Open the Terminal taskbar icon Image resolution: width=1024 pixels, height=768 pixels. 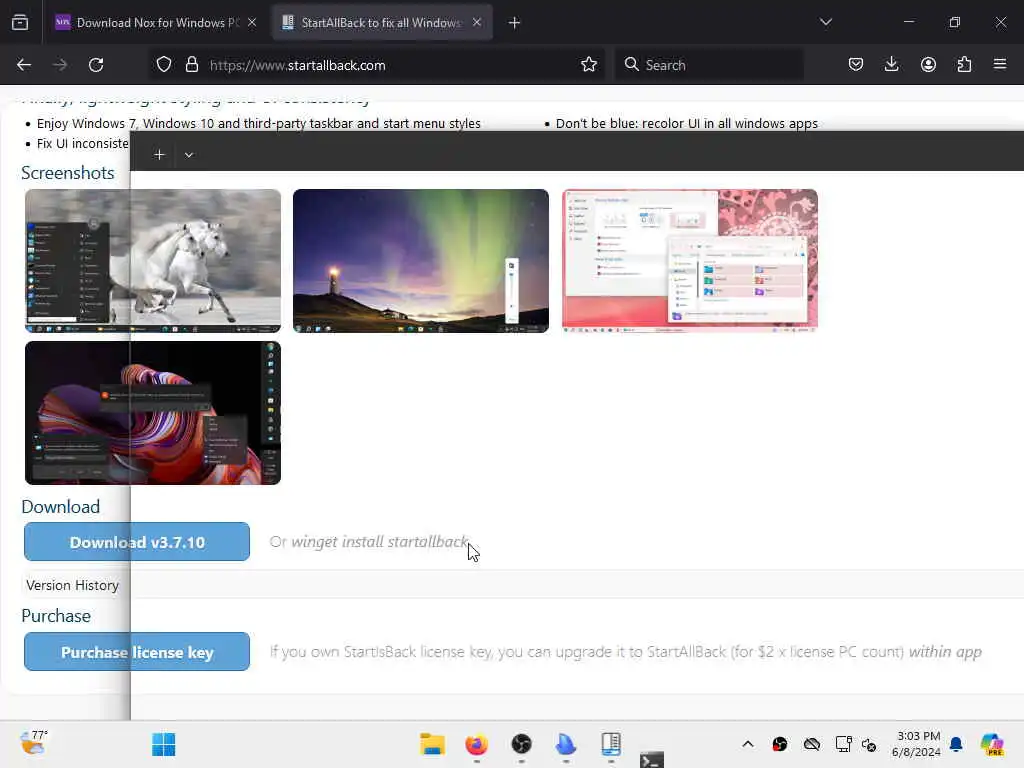tap(651, 760)
